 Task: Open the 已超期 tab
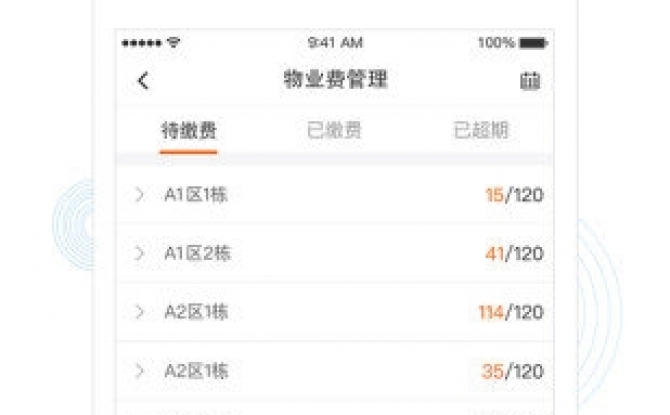[x=481, y=130]
